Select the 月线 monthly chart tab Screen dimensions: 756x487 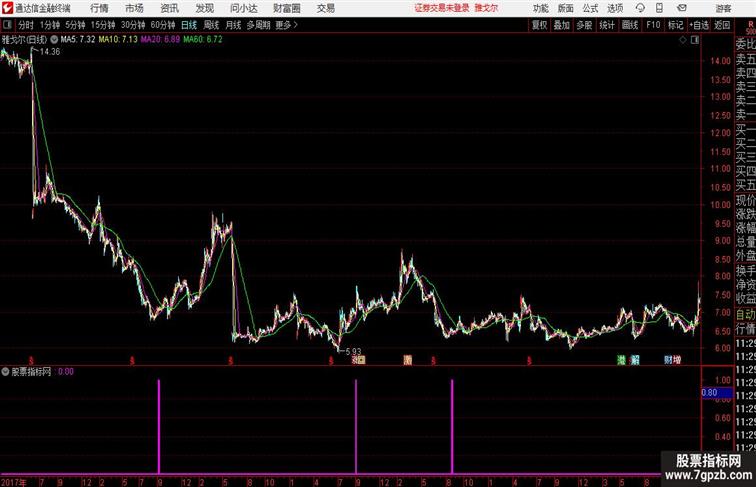point(233,25)
